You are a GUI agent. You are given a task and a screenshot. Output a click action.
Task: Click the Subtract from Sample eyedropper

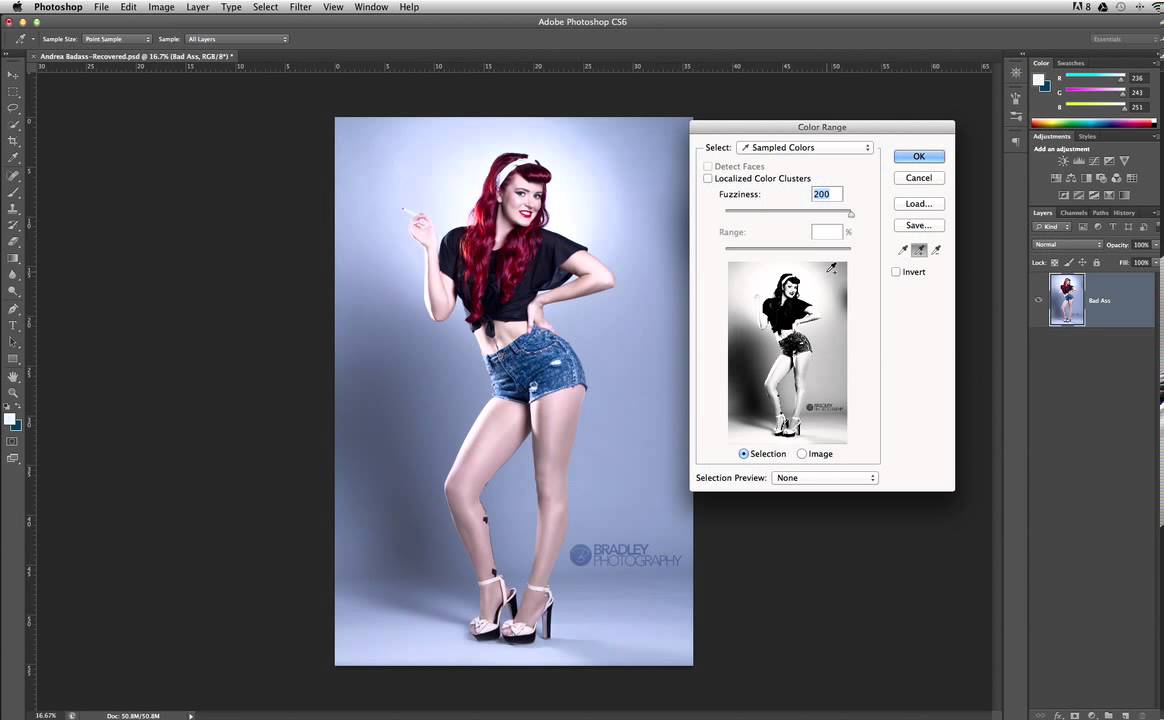click(936, 250)
